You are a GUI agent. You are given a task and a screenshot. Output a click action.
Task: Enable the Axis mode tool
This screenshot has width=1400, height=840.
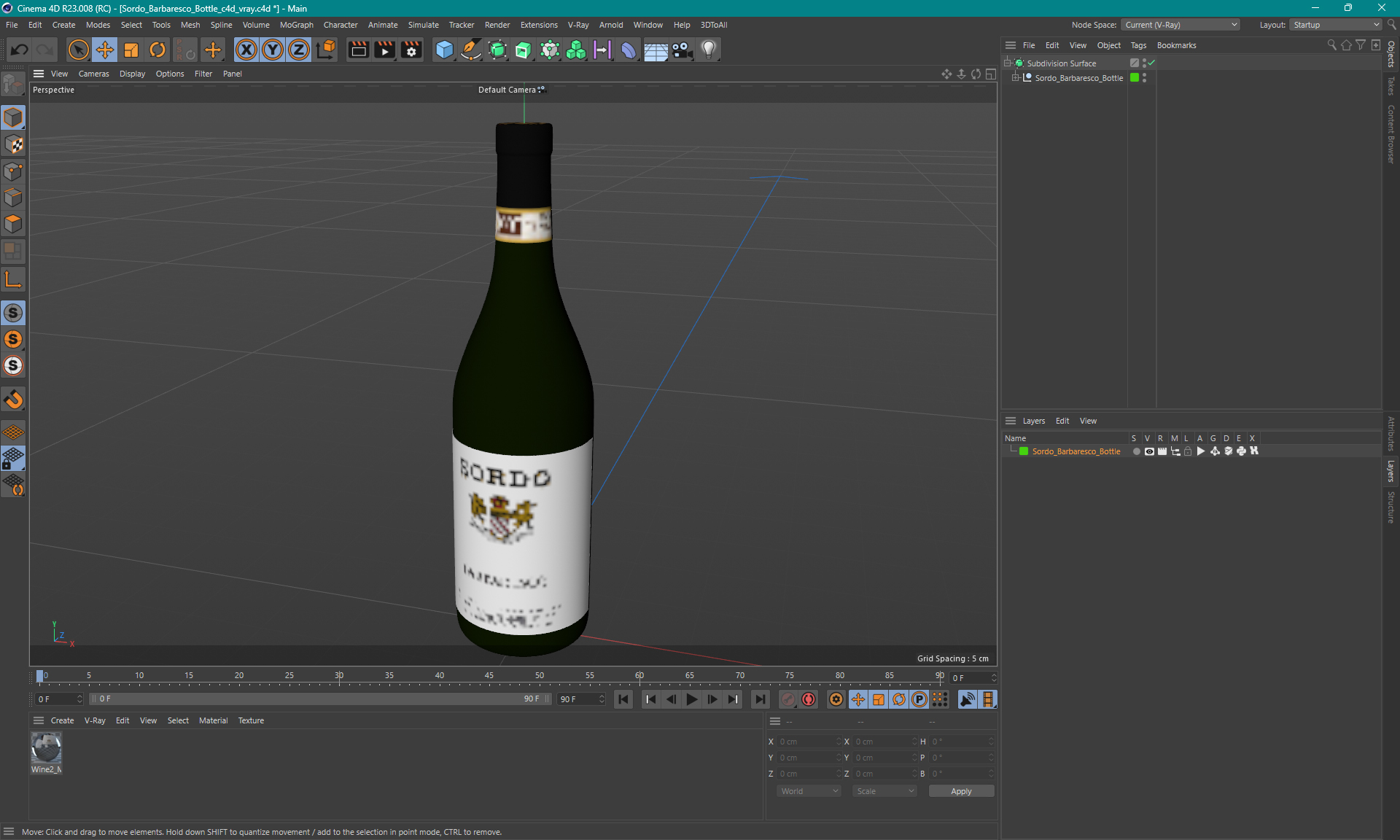click(x=13, y=279)
